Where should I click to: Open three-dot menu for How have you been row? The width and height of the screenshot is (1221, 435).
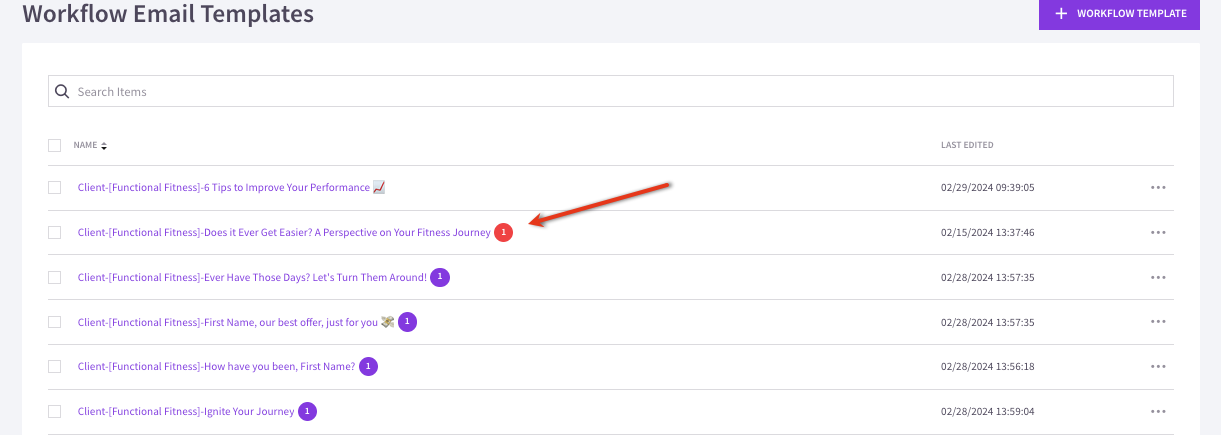click(x=1158, y=366)
